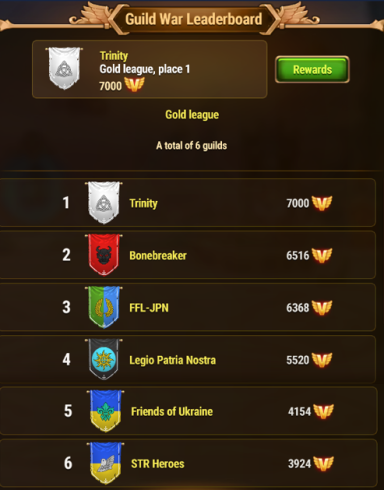384x490 pixels.
Task: Select Friends of Ukraine guild name
Action: click(172, 412)
